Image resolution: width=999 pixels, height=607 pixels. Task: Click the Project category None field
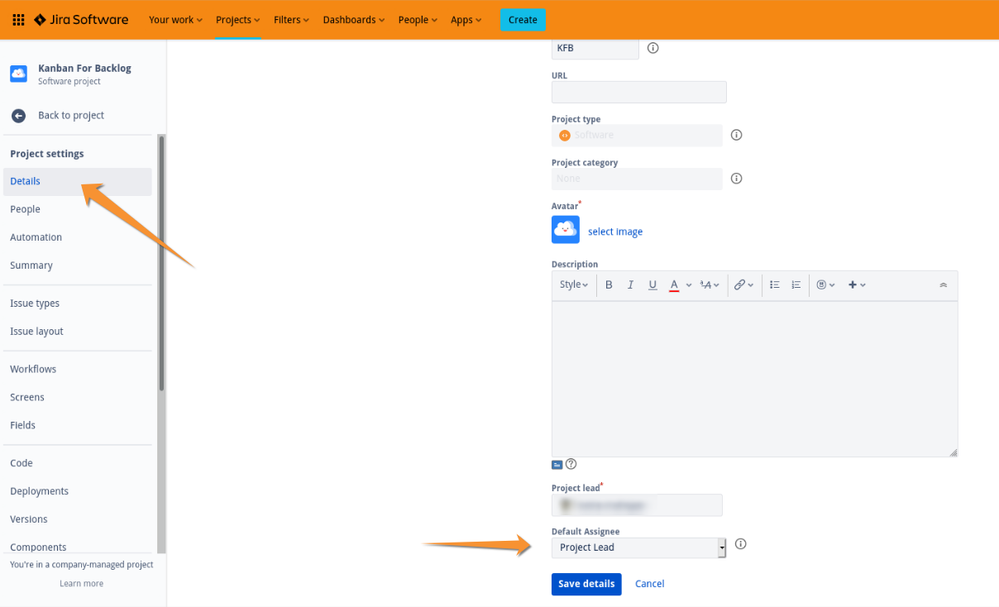(x=636, y=179)
